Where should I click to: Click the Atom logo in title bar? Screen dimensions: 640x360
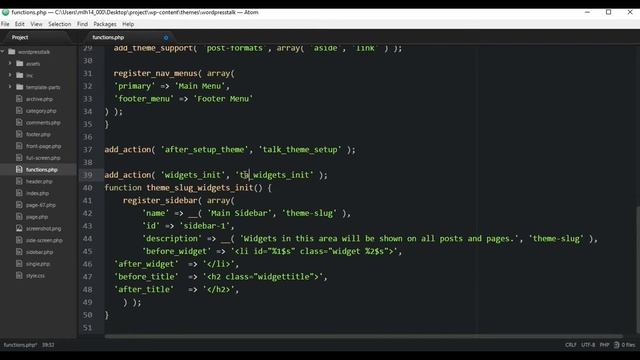[x=5, y=12]
